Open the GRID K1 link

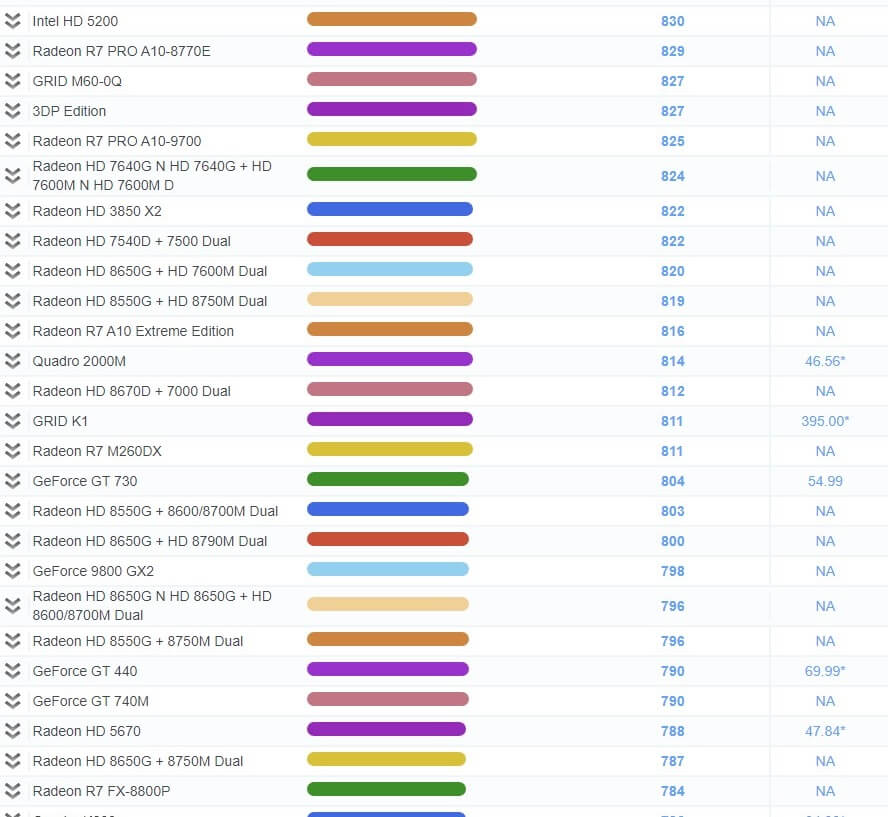[60, 421]
